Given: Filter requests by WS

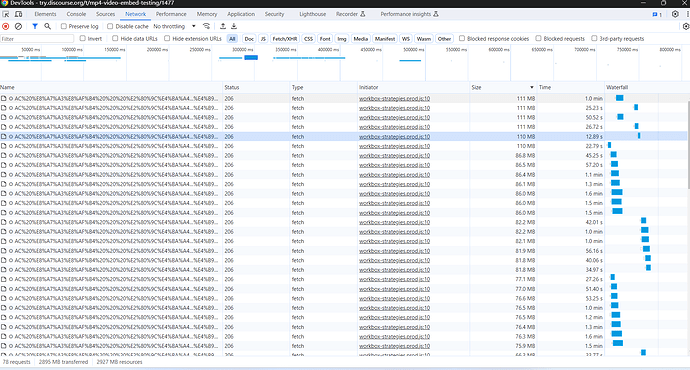Looking at the screenshot, I should [x=406, y=39].
